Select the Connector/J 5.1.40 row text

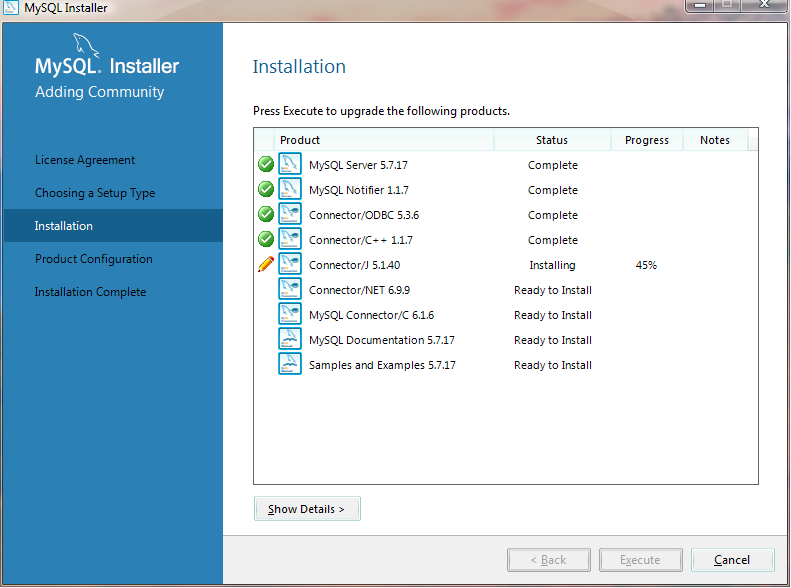click(354, 265)
